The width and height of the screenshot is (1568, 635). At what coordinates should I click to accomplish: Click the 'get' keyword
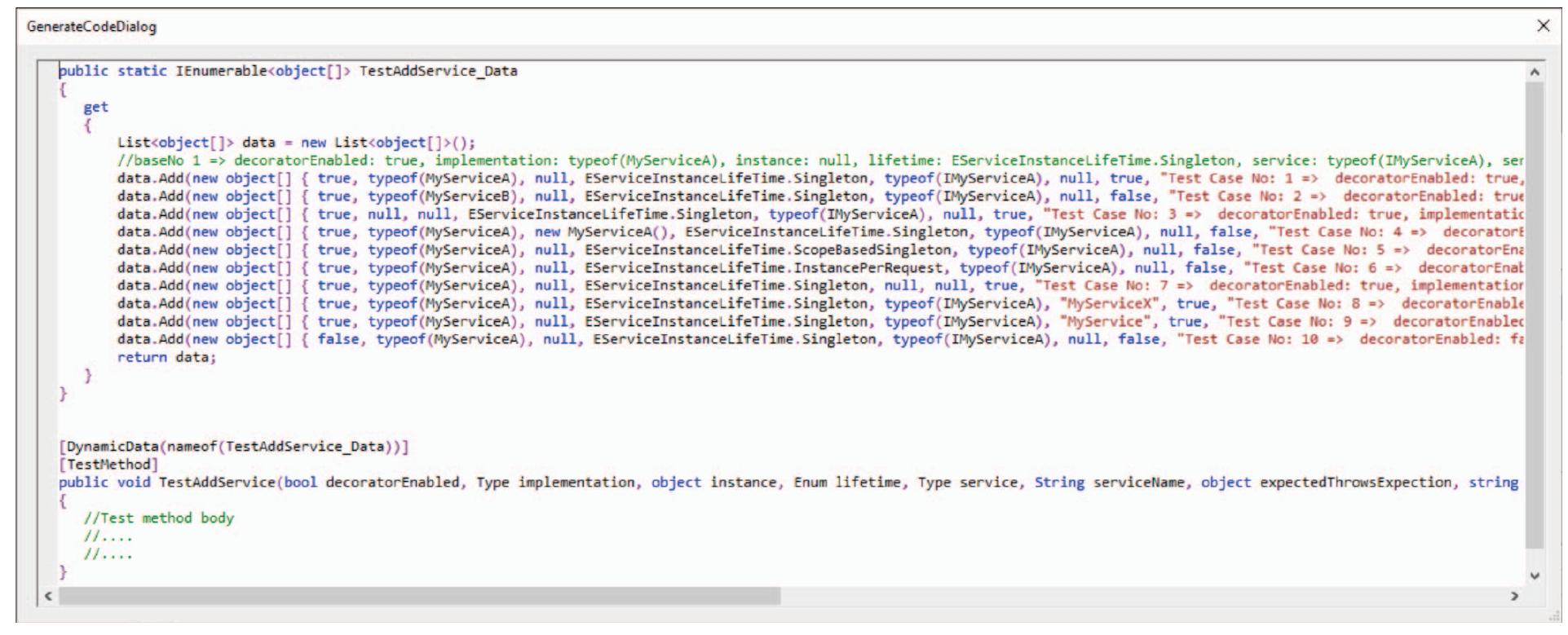pyautogui.click(x=95, y=107)
